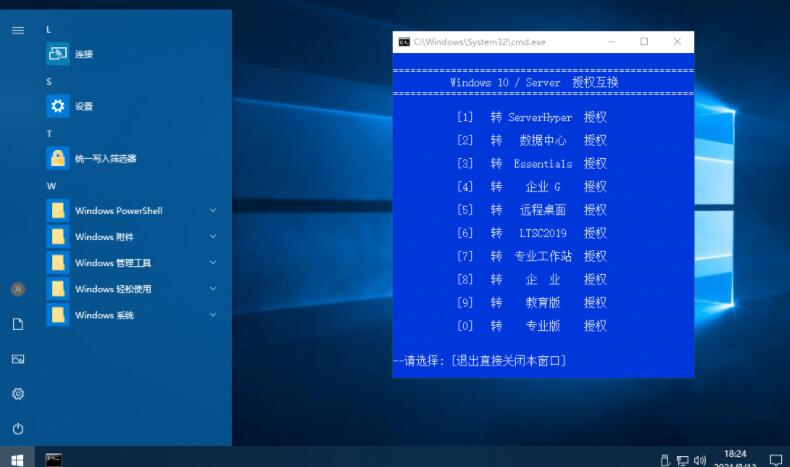Select the 统一写入筛选器 entry label

pos(106,159)
